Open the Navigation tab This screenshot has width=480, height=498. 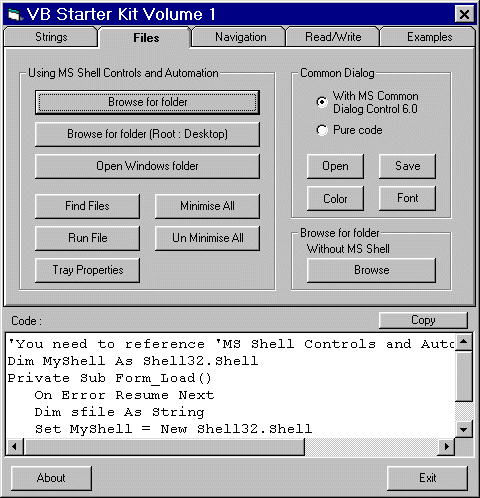tap(240, 37)
